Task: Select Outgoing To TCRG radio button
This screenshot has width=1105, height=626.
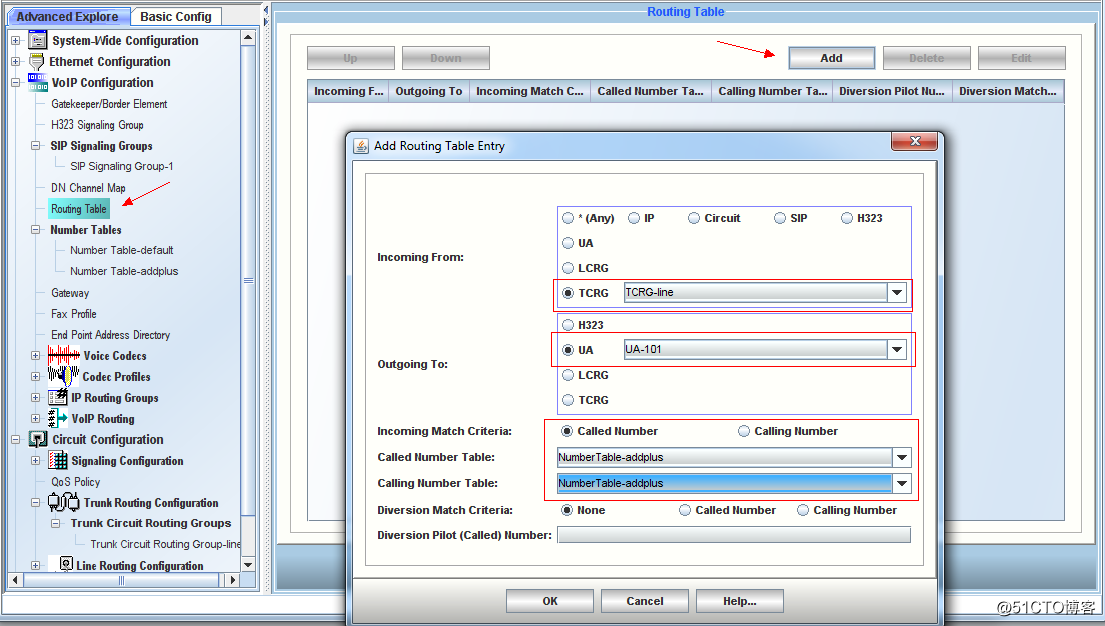Action: 568,400
